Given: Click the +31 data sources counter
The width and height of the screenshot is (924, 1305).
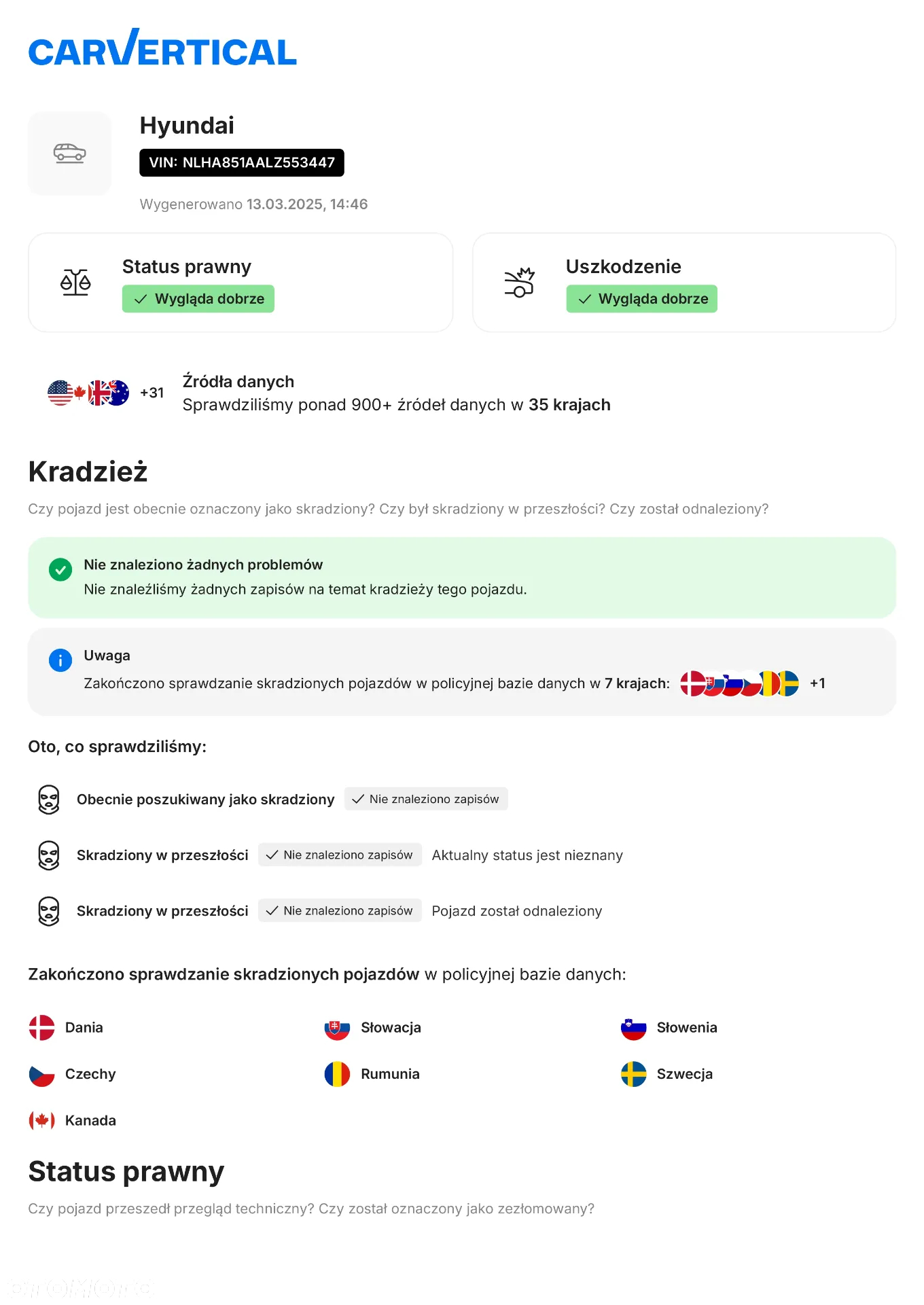Looking at the screenshot, I should (152, 393).
